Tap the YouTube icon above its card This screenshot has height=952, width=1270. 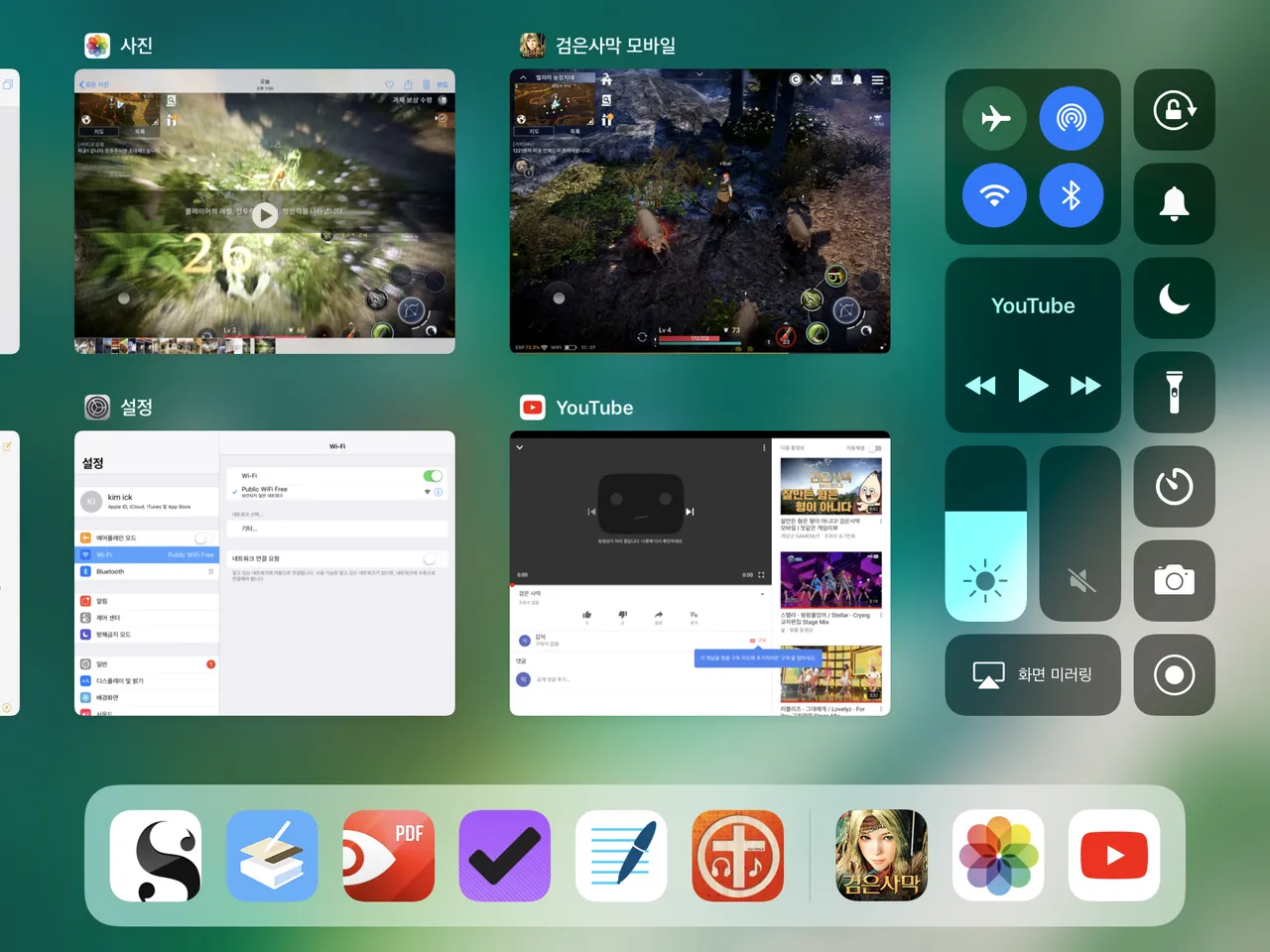click(533, 408)
